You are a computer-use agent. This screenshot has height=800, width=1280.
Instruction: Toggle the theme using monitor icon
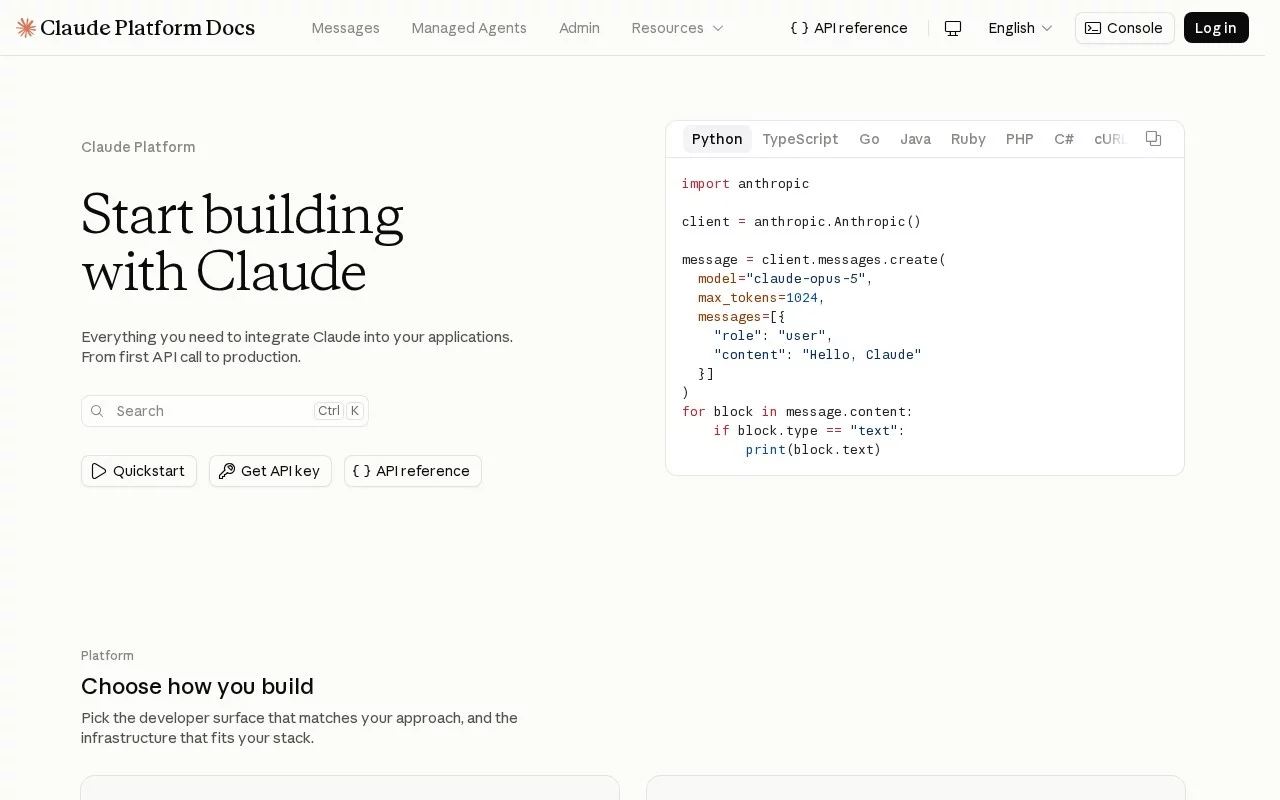953,28
